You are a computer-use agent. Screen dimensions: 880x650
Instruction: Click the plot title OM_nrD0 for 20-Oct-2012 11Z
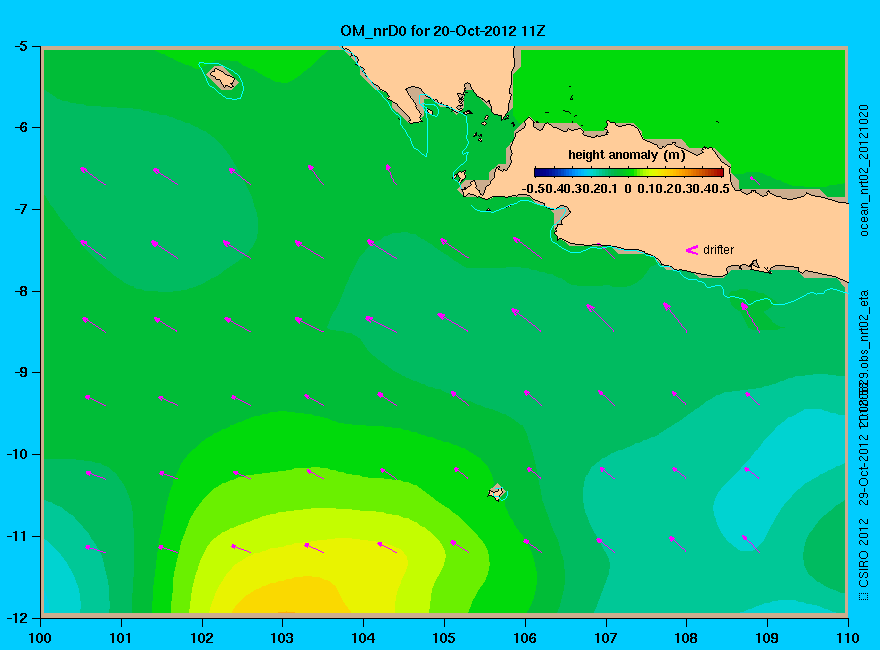click(x=442, y=31)
